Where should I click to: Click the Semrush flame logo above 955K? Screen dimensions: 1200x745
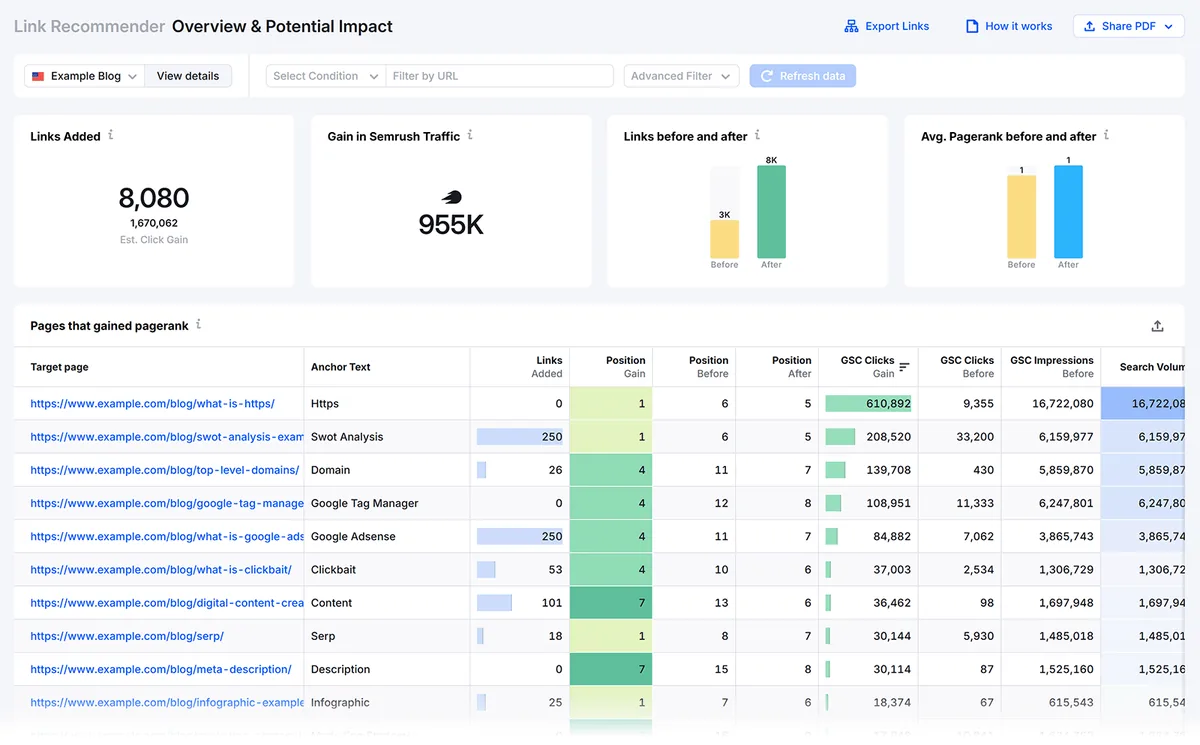pos(452,198)
